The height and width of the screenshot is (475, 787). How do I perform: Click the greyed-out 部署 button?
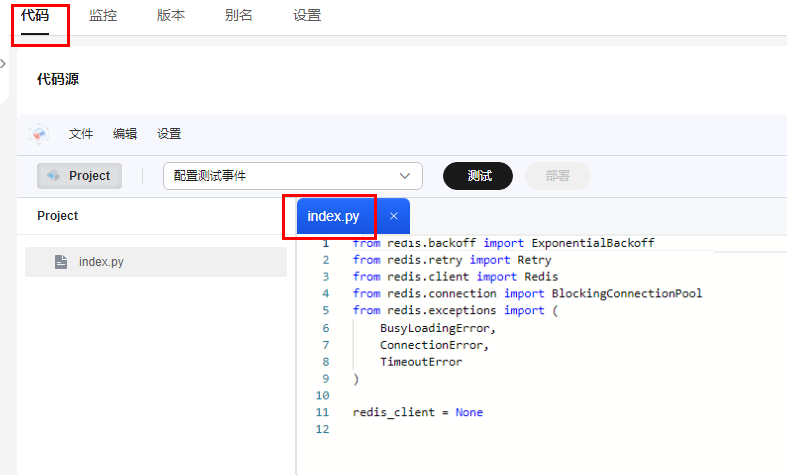coord(557,176)
